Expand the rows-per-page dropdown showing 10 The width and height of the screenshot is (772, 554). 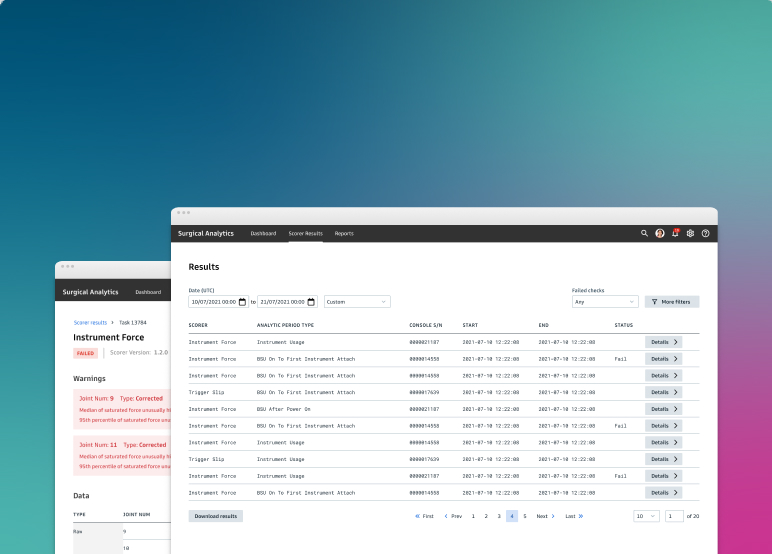point(646,516)
